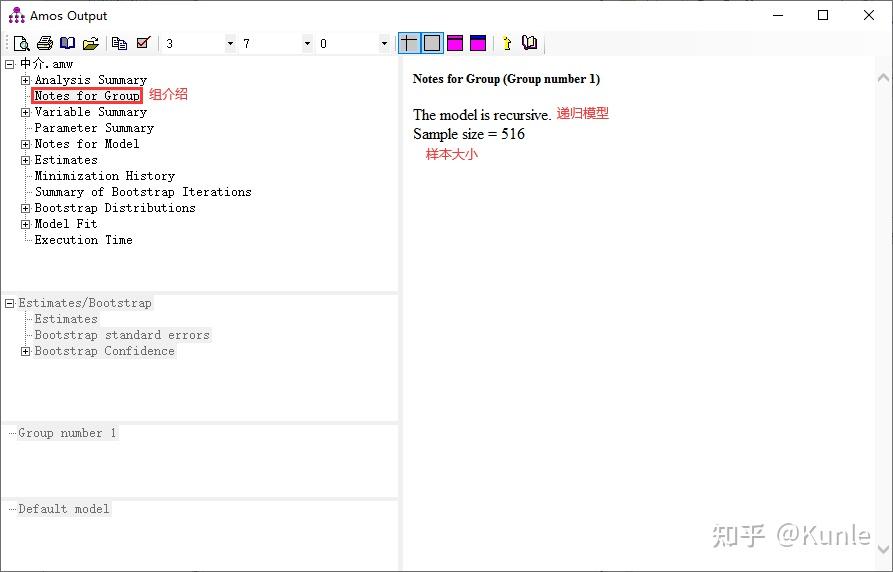Image resolution: width=893 pixels, height=572 pixels.
Task: Click scroll up arrow in output pane
Action: [x=883, y=78]
